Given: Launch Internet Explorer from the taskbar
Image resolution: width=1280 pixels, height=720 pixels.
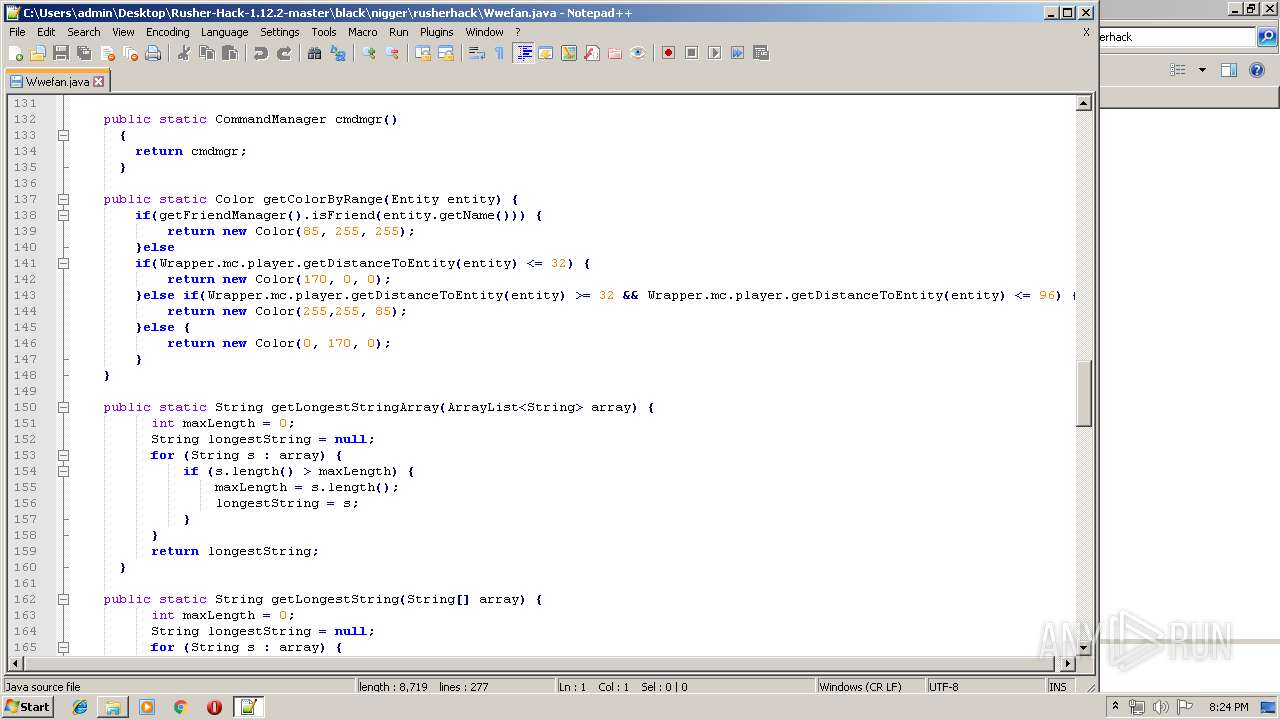Looking at the screenshot, I should (x=80, y=707).
